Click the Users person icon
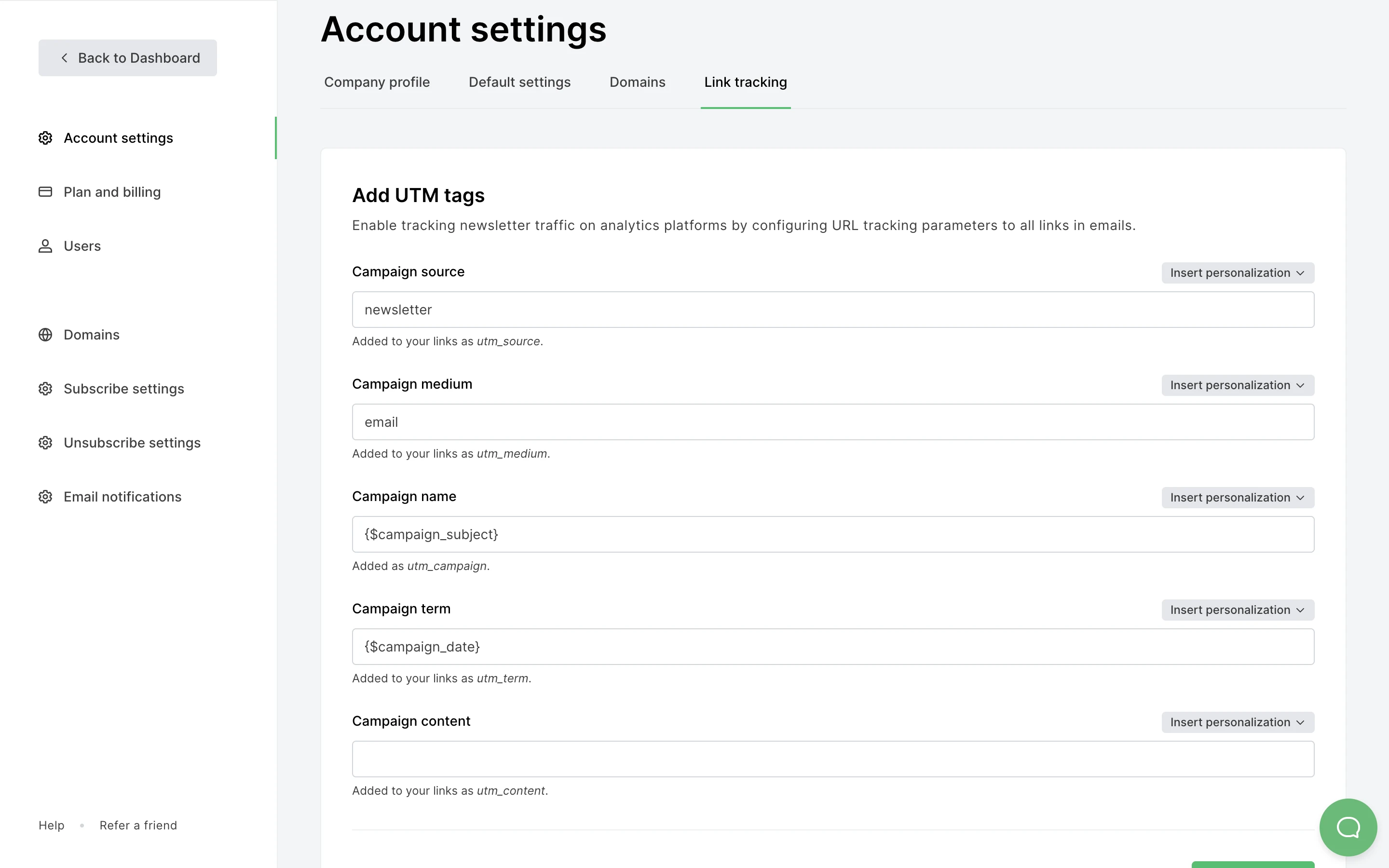Viewport: 1389px width, 868px height. [x=45, y=246]
